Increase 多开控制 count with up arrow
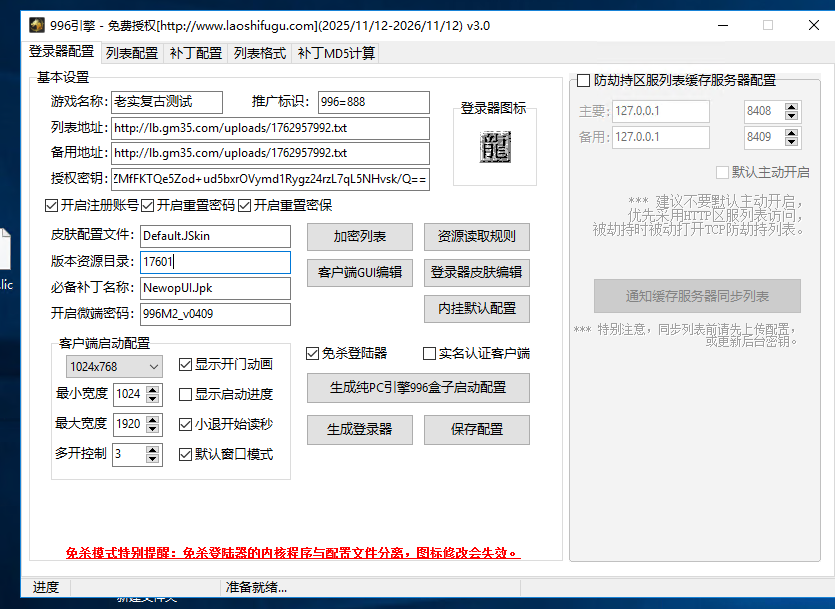Screen dimensions: 835x609 tap(153, 449)
